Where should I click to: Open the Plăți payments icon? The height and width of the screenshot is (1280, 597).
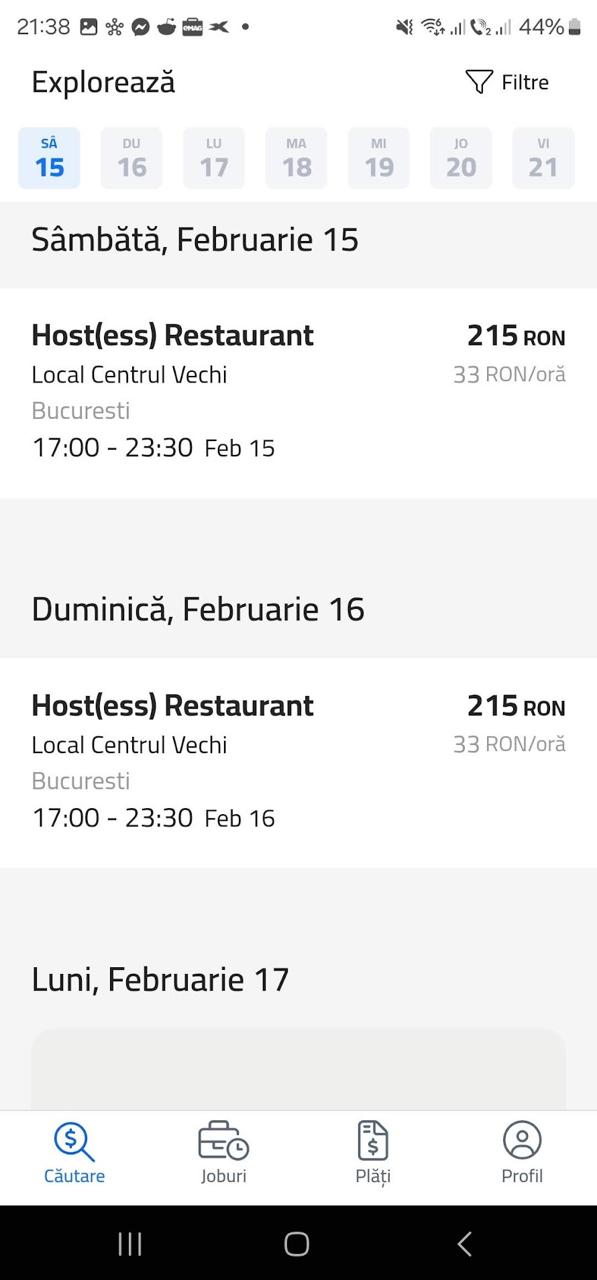(373, 1141)
